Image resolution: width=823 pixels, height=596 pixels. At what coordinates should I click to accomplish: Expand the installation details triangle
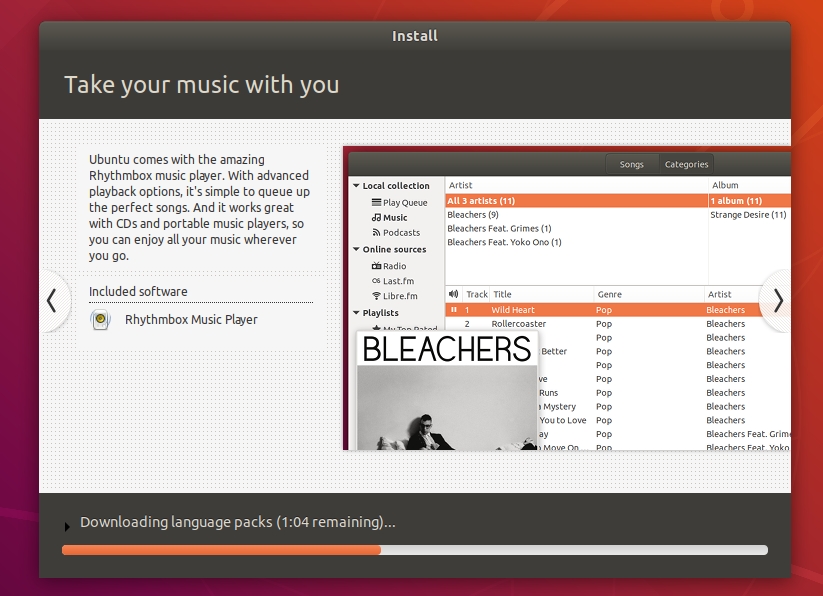pos(68,525)
